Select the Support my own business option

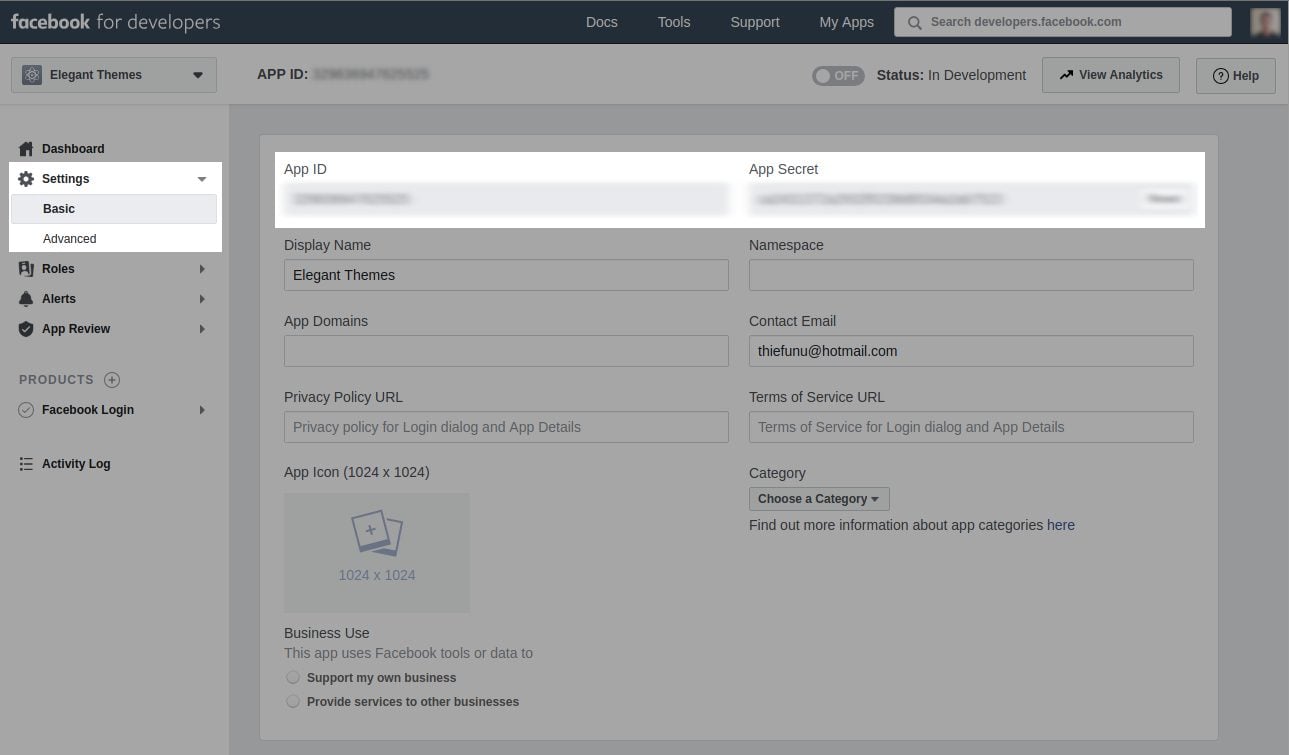(293, 677)
